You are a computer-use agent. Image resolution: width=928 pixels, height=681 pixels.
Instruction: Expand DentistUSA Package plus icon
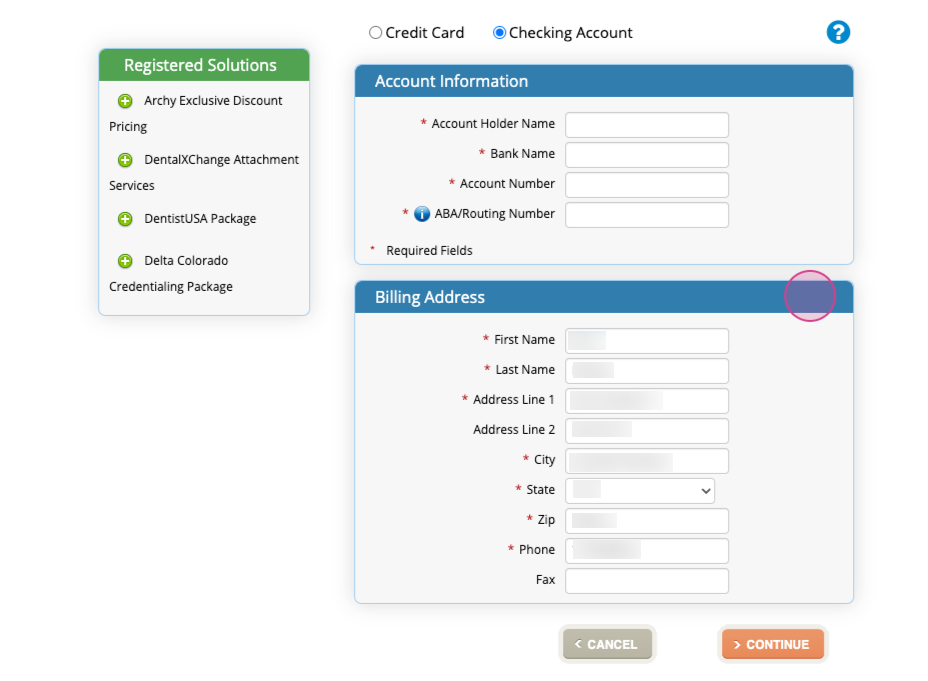tap(125, 220)
